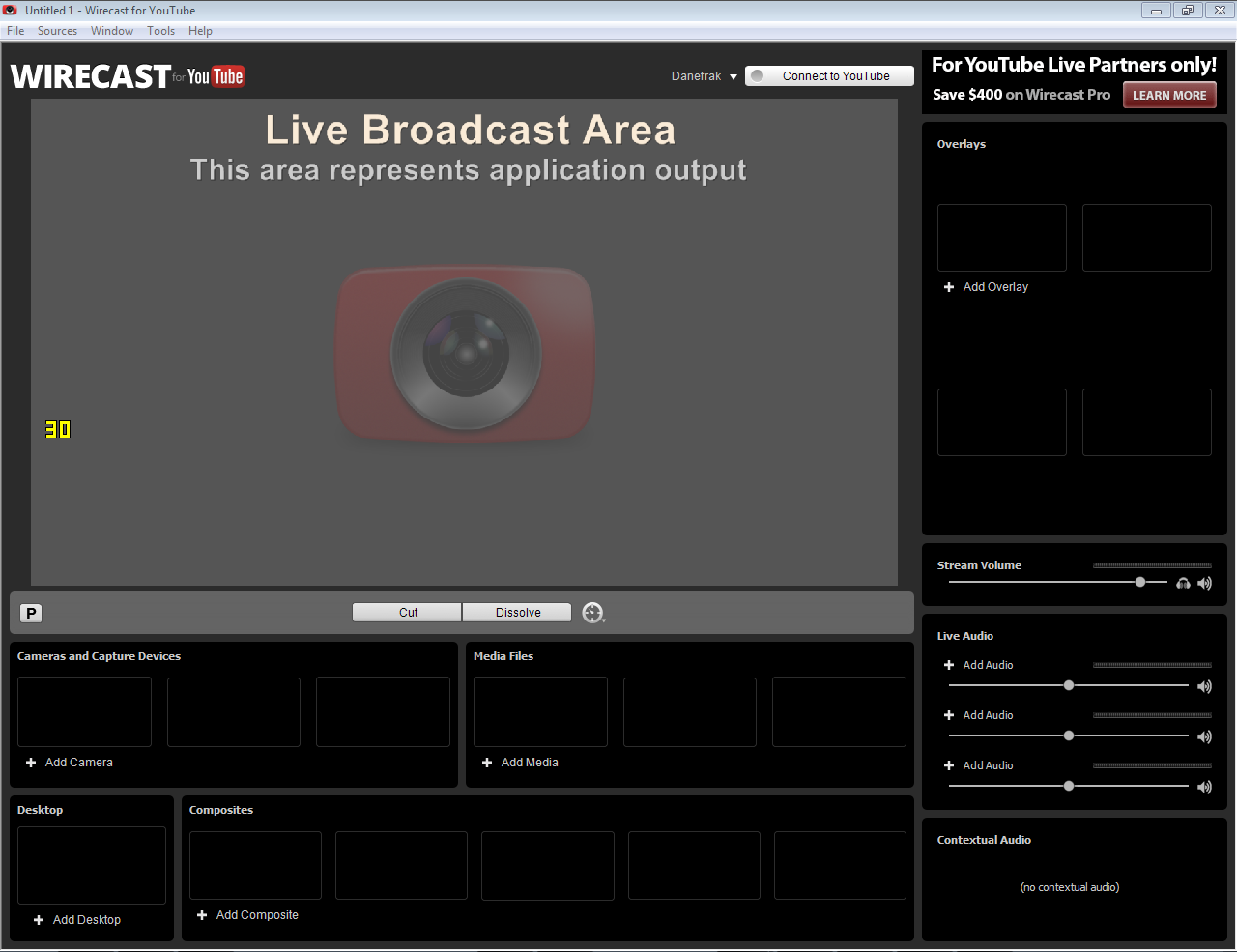
Task: Open the Tools menu
Action: tap(160, 31)
